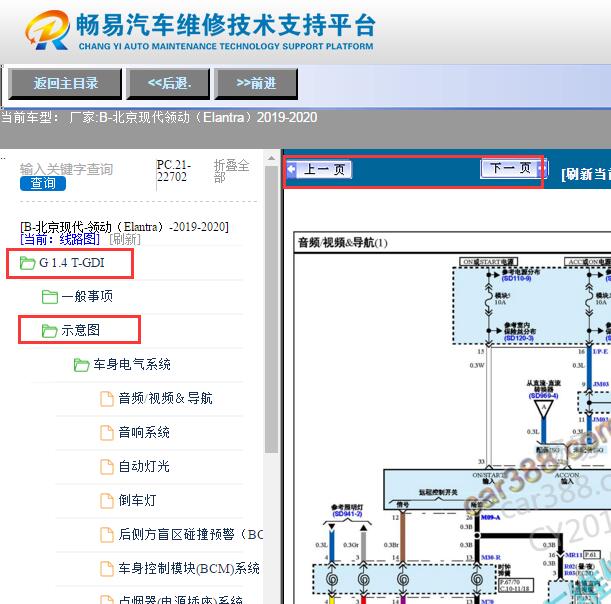Click the left arrow icon on 上一页
Screen dimensions: 611x604
click(x=291, y=170)
